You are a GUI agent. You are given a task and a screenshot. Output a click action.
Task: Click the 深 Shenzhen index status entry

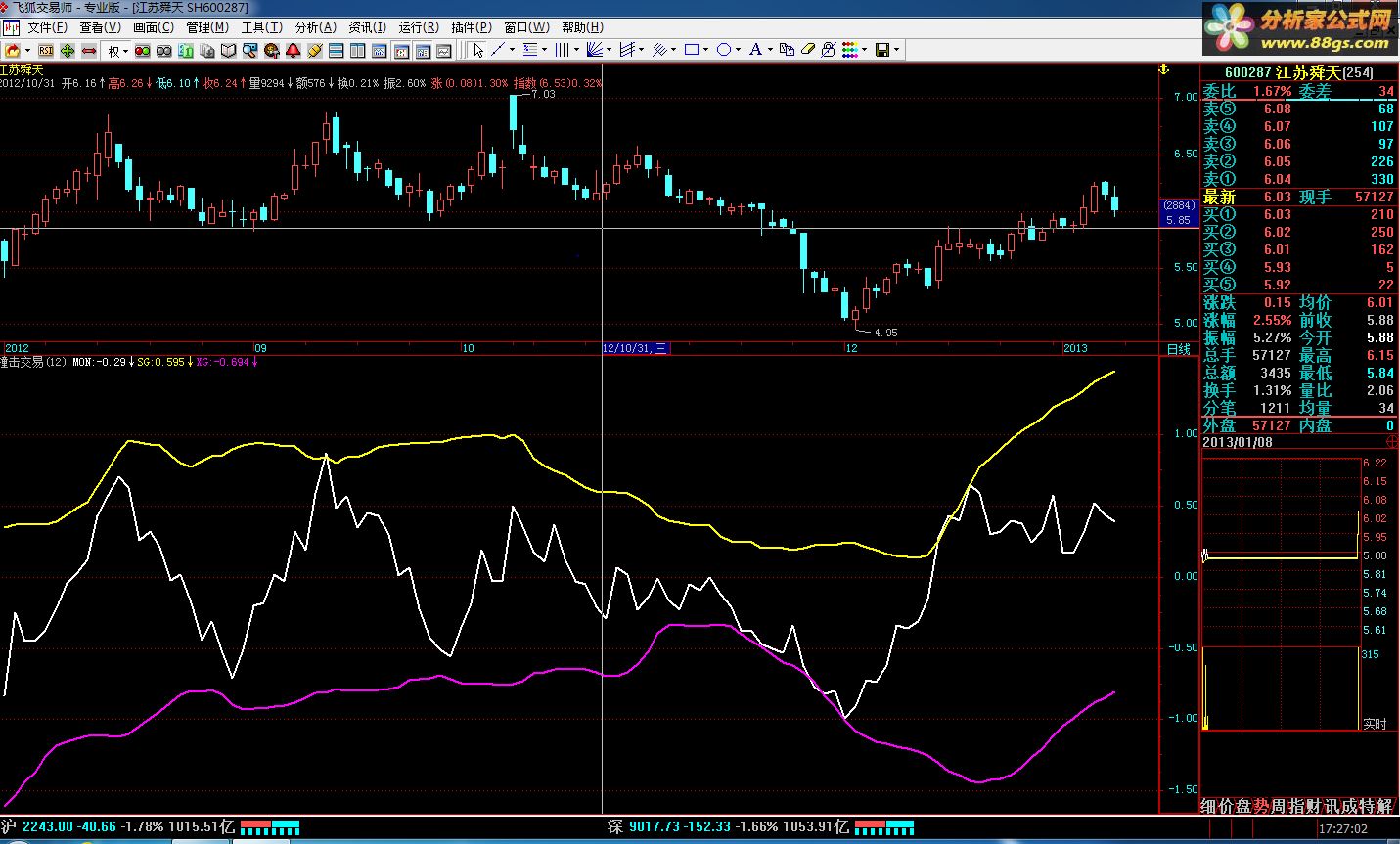pyautogui.click(x=727, y=827)
